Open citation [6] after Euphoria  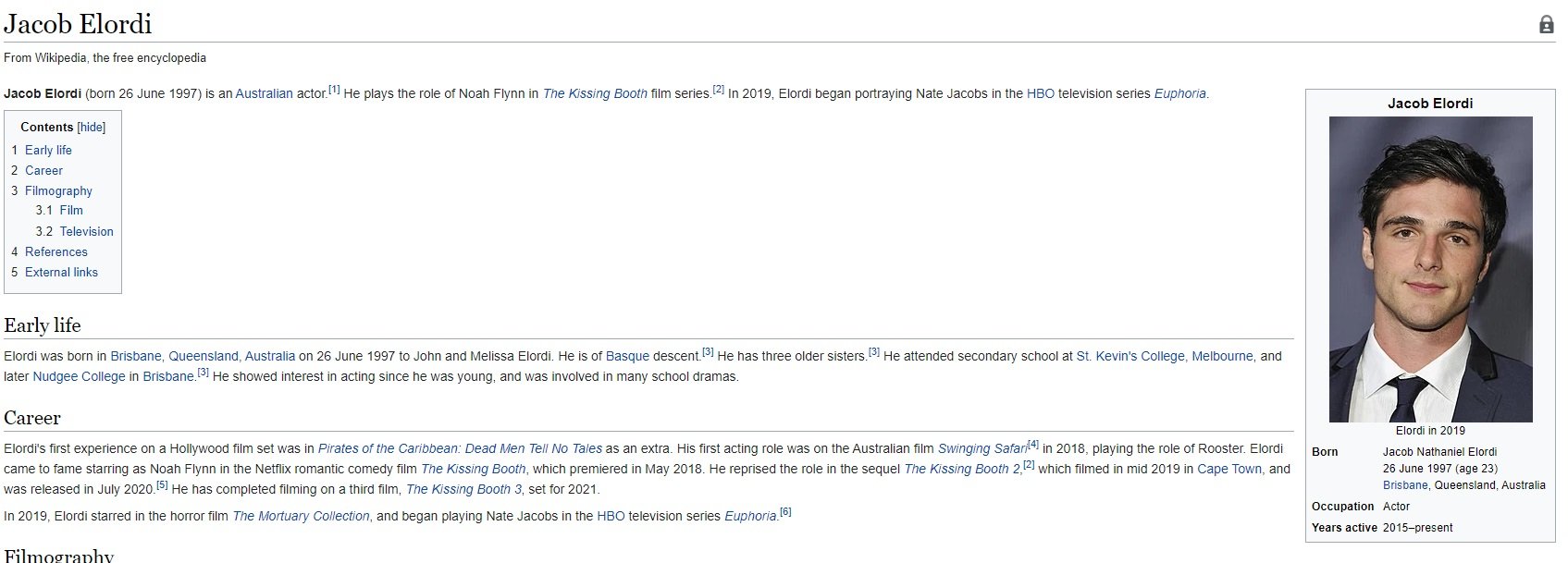click(785, 512)
